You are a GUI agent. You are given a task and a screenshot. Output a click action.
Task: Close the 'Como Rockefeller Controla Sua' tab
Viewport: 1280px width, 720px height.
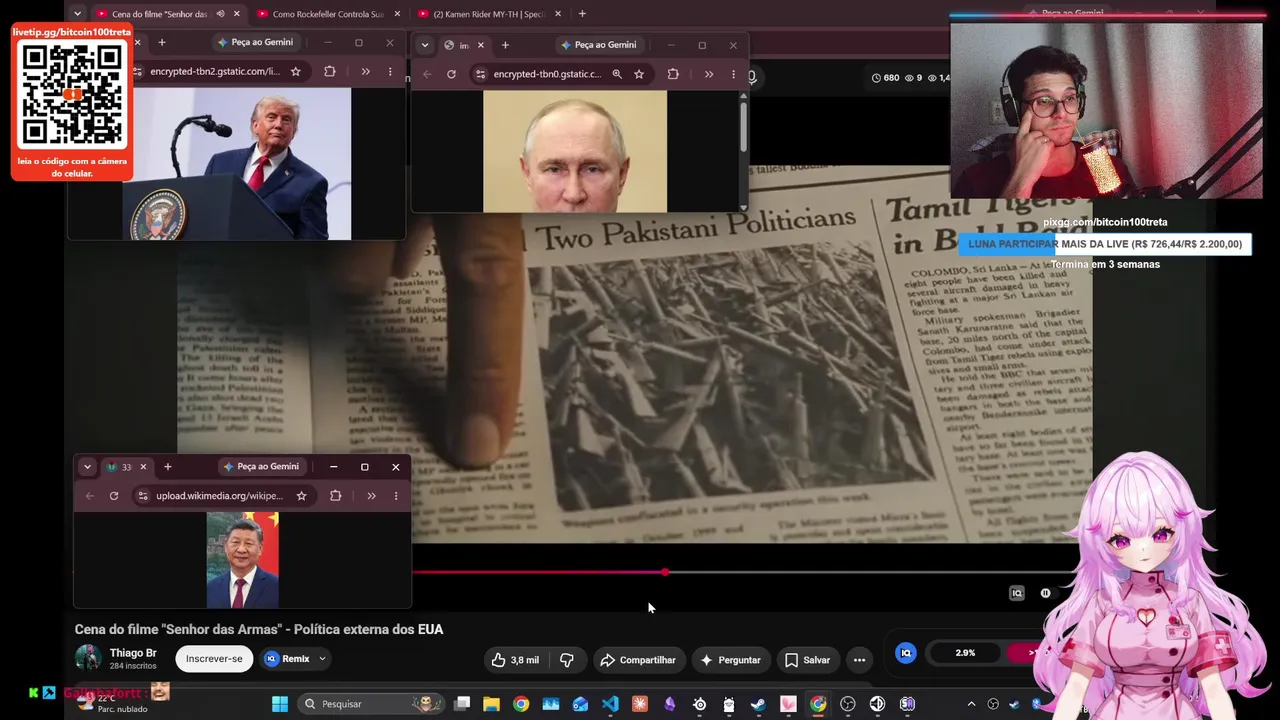(397, 14)
